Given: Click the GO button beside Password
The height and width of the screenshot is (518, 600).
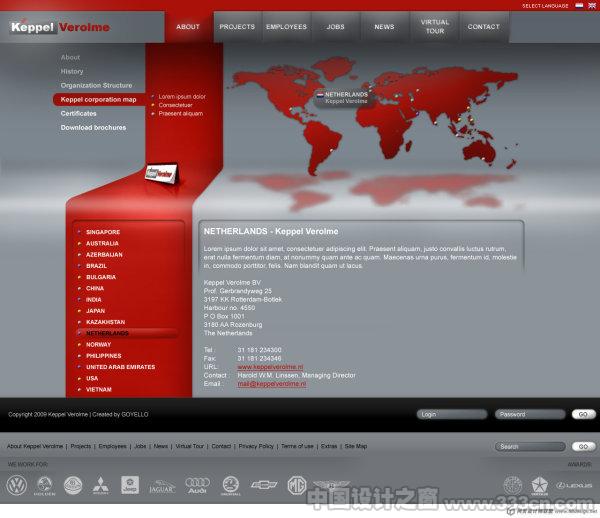Looking at the screenshot, I should pyautogui.click(x=583, y=414).
